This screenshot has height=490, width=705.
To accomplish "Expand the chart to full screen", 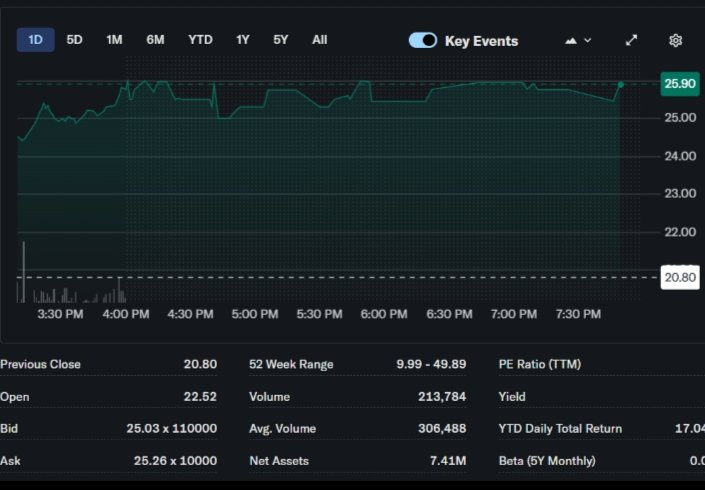I will click(631, 40).
